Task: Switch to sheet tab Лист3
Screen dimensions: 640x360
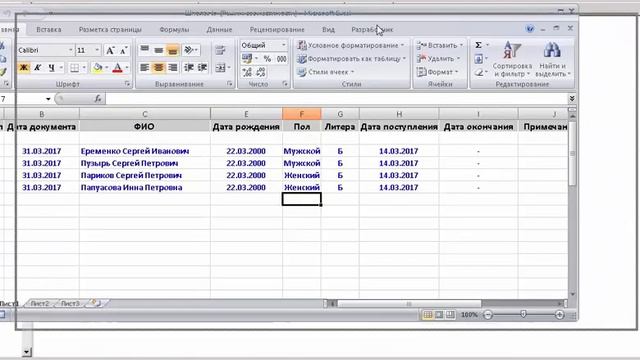Action: [70, 304]
